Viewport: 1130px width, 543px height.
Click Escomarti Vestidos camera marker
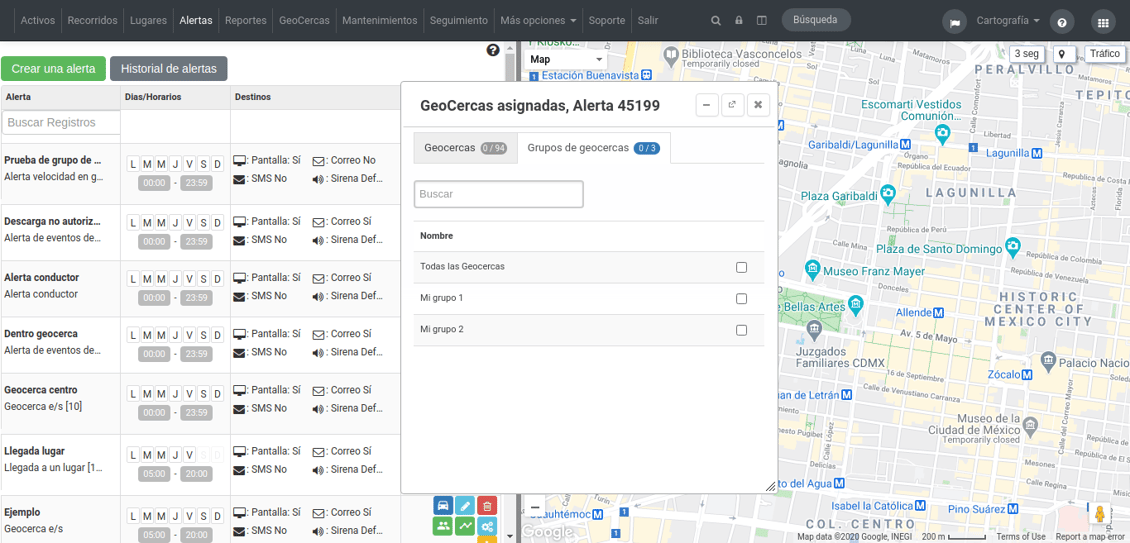point(942,133)
